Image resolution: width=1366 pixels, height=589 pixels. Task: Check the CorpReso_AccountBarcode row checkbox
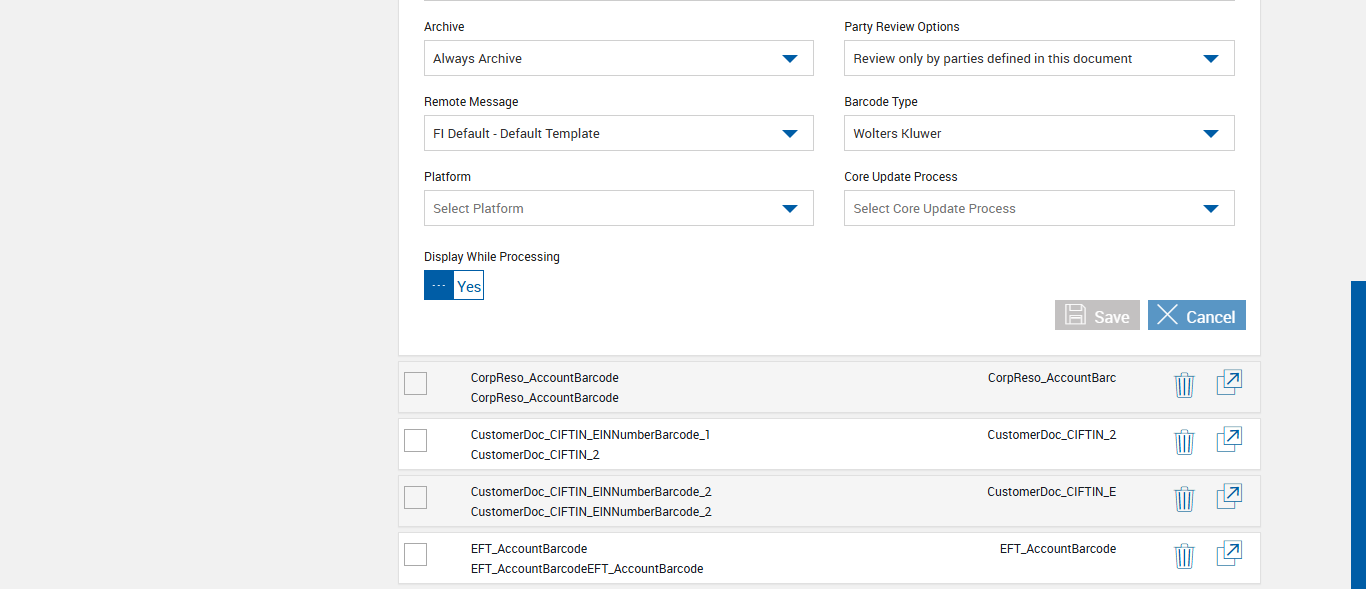(415, 383)
